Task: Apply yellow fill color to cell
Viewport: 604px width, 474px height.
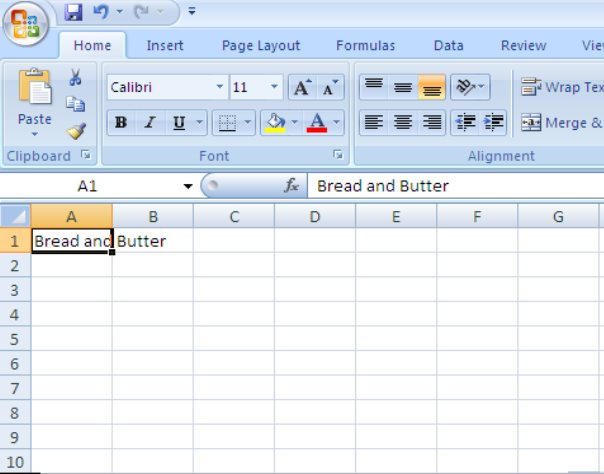Action: [x=275, y=122]
